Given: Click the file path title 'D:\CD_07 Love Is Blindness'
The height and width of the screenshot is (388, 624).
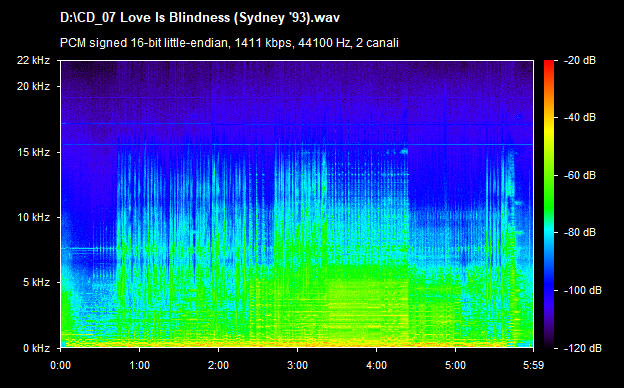Looking at the screenshot, I should pos(200,18).
